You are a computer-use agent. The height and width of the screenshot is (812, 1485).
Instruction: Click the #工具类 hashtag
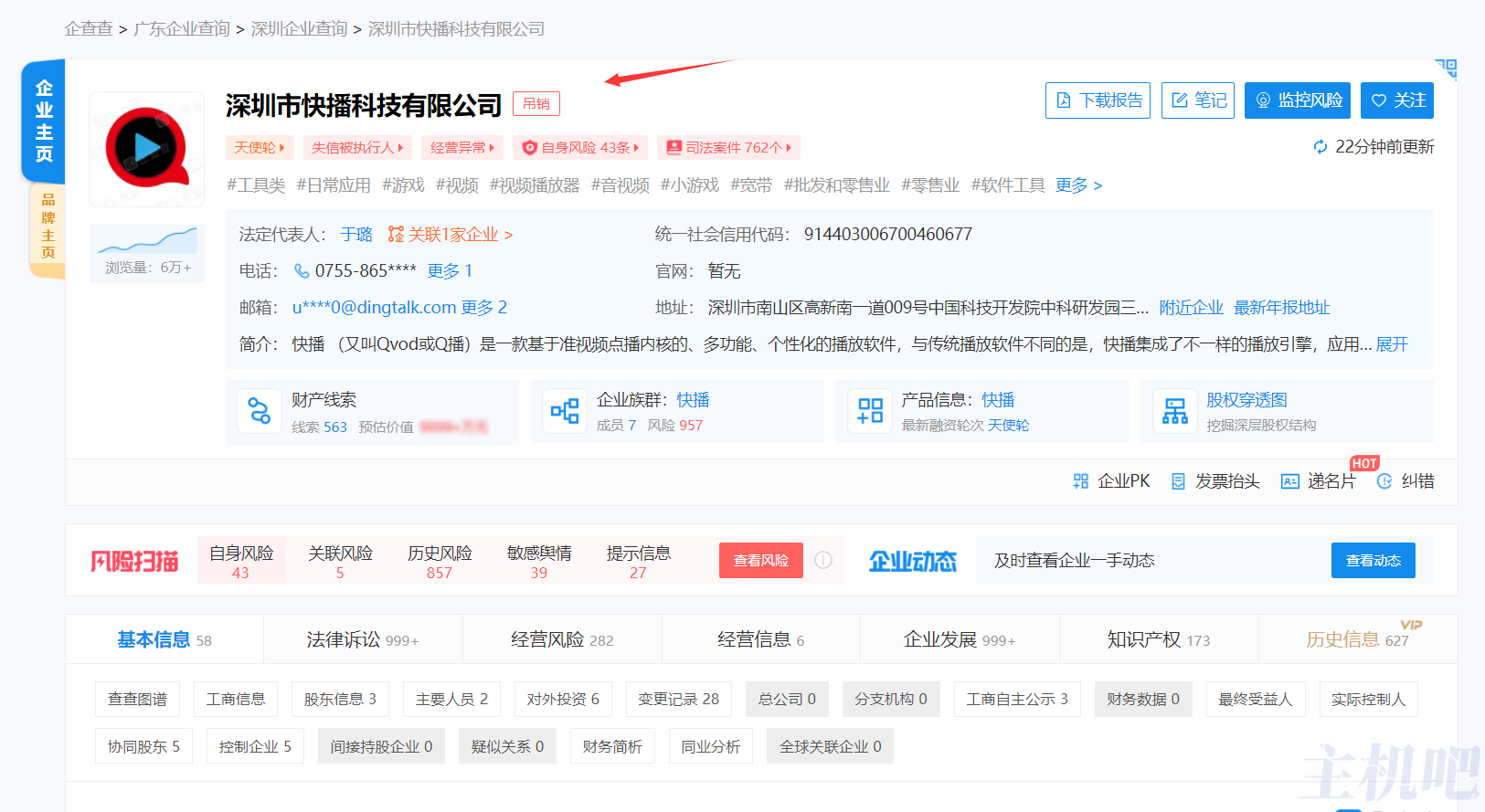point(256,185)
